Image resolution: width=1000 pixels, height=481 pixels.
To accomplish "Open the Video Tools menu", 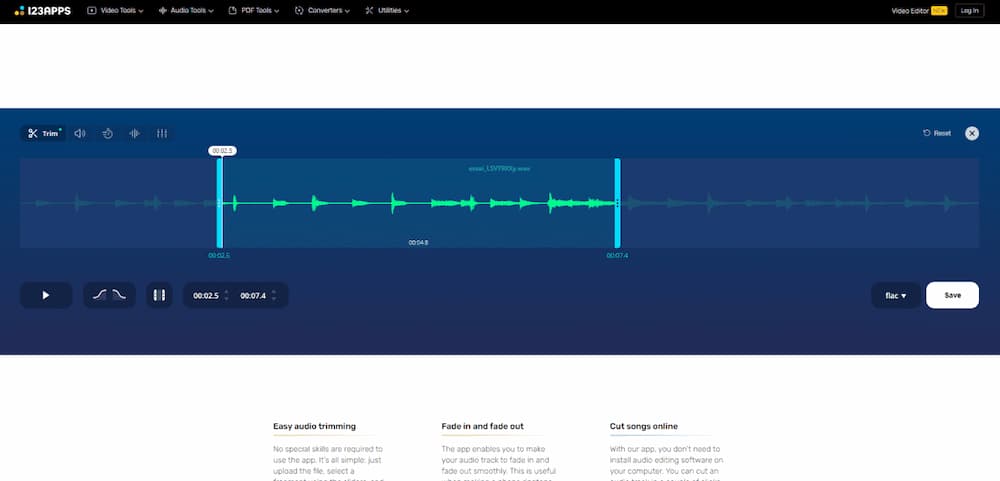I will click(115, 10).
